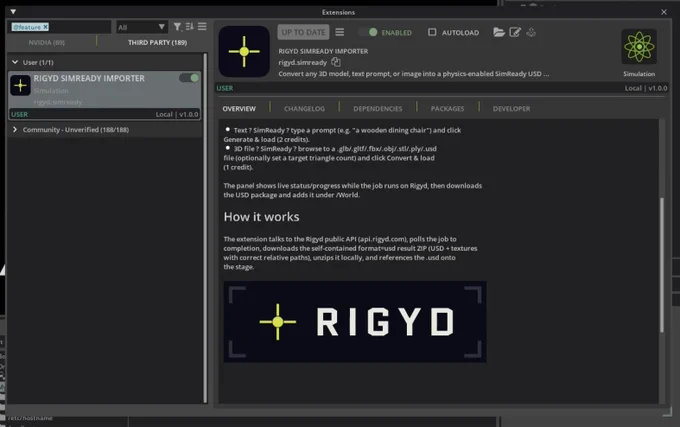Toggle the Rigyd extension switch in the list
The height and width of the screenshot is (427, 680).
[x=189, y=78]
